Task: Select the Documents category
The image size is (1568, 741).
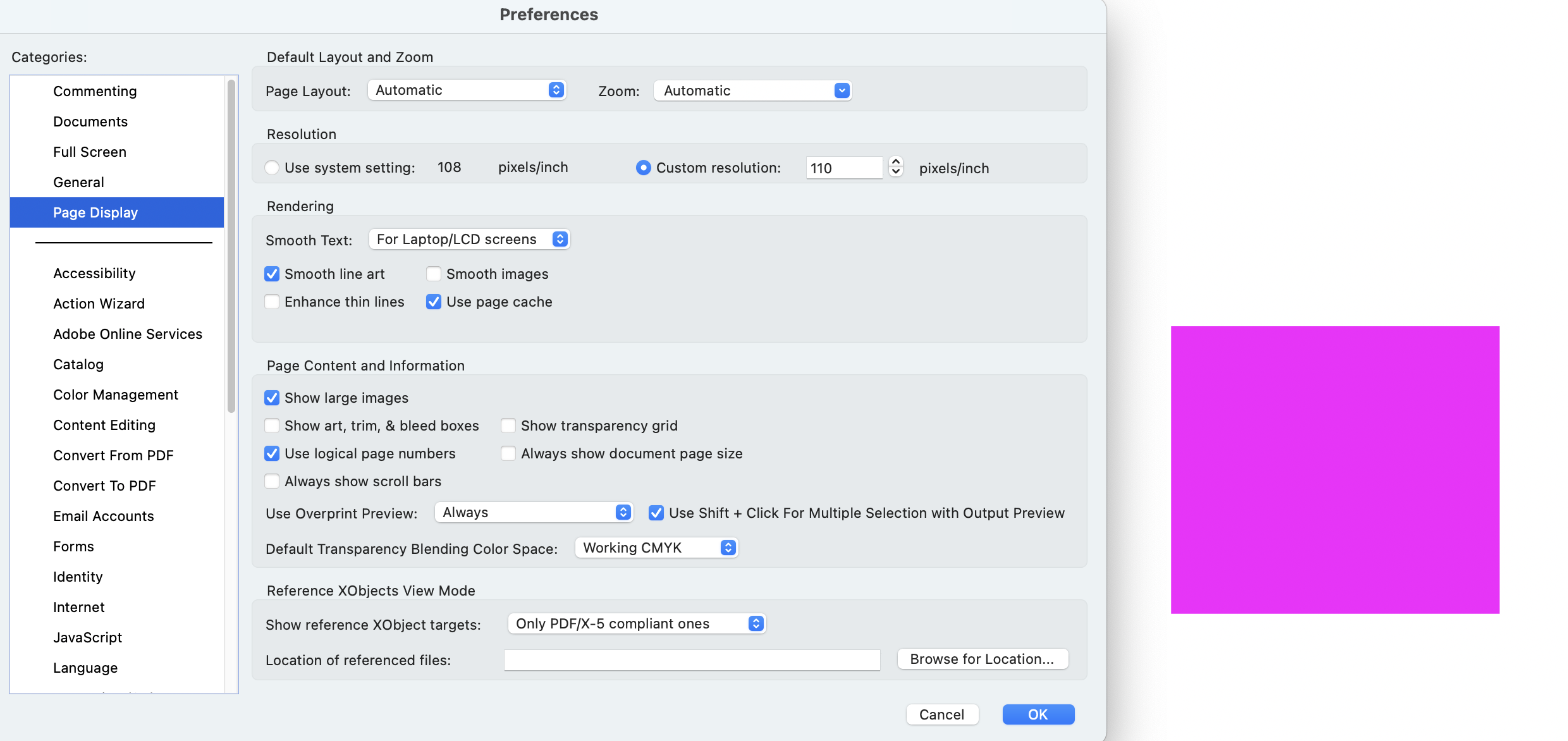Action: [90, 121]
